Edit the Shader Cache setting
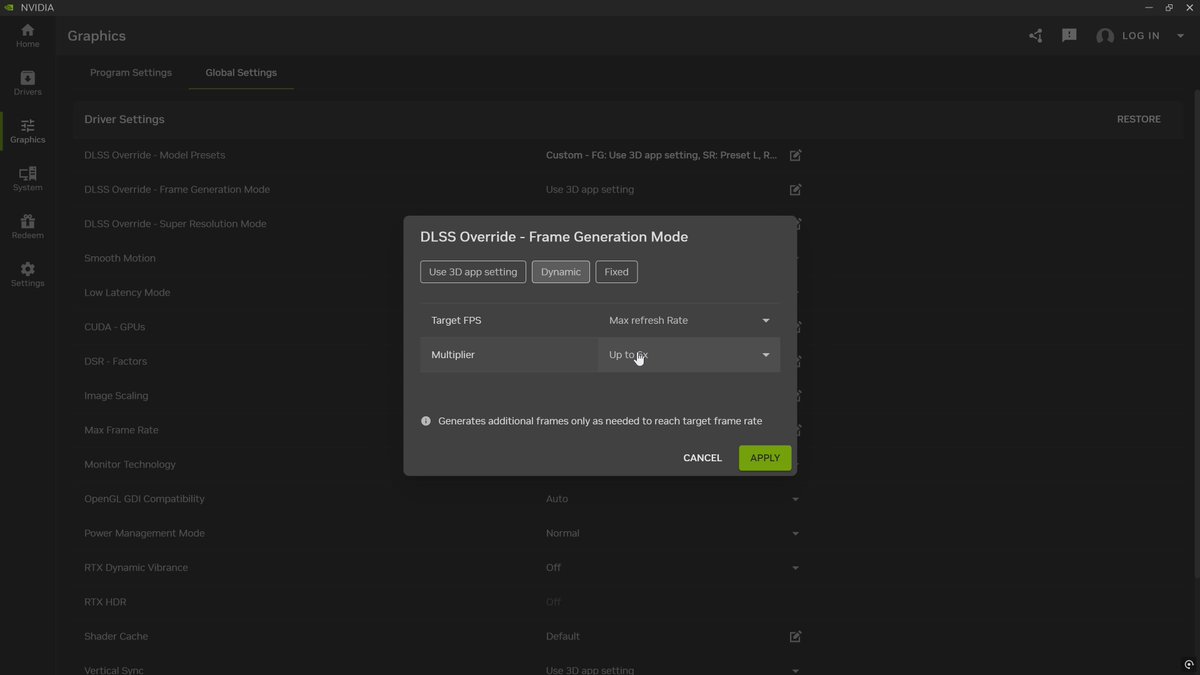Image resolution: width=1200 pixels, height=675 pixels. pyautogui.click(x=796, y=636)
